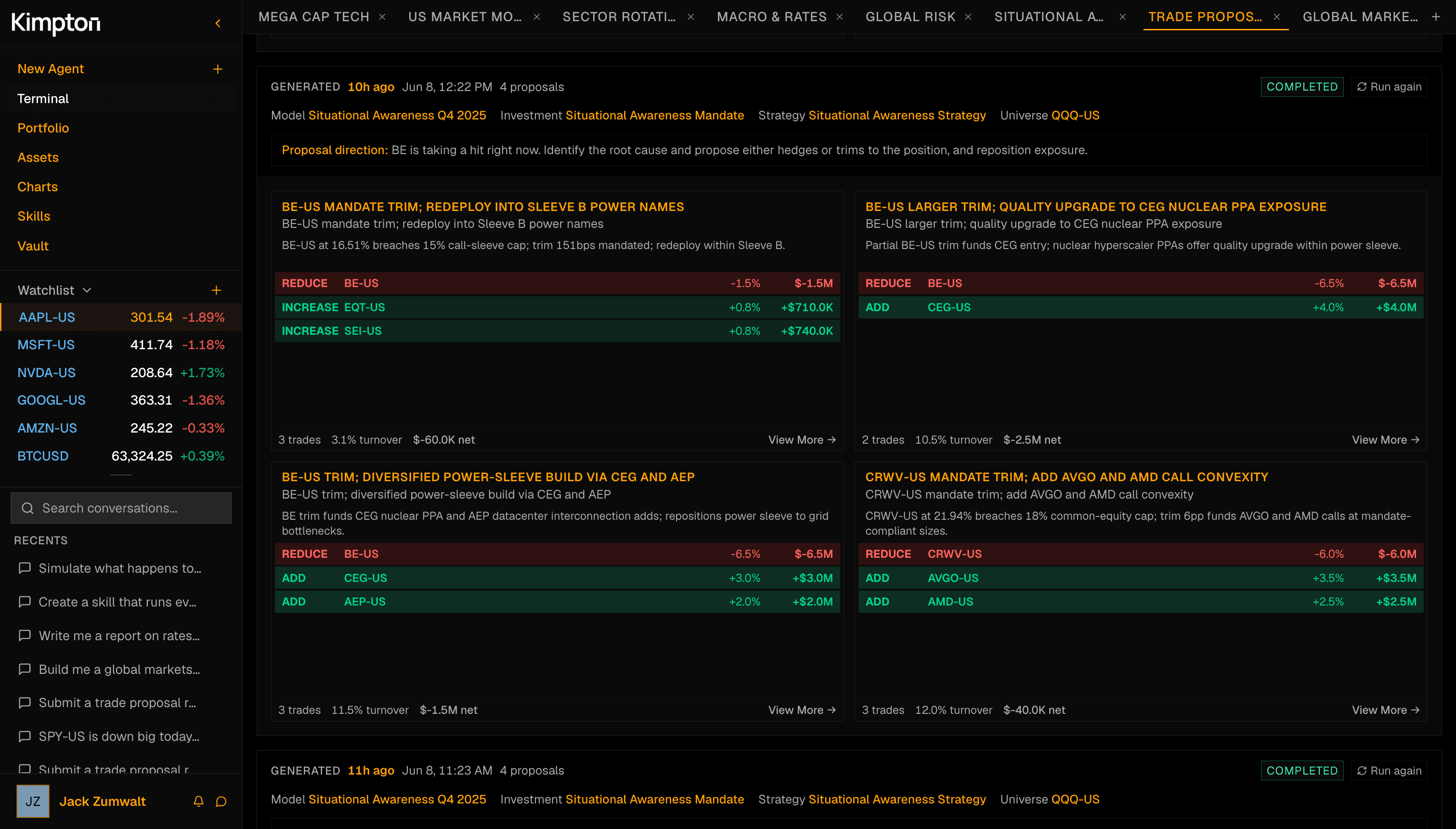
Task: Switch to the GLOBAL RISK tab
Action: coord(910,17)
